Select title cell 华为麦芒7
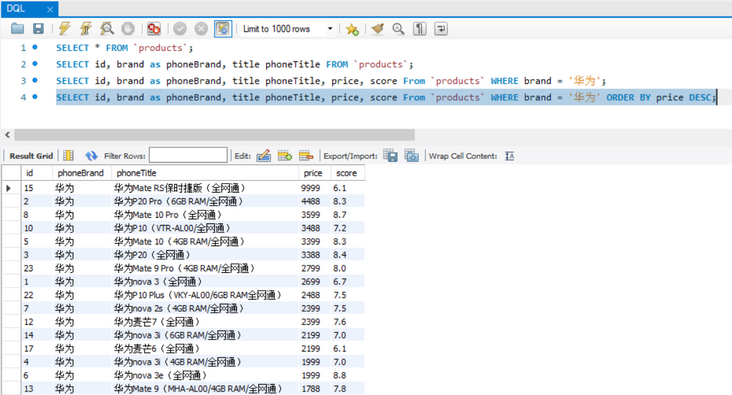 (205, 322)
